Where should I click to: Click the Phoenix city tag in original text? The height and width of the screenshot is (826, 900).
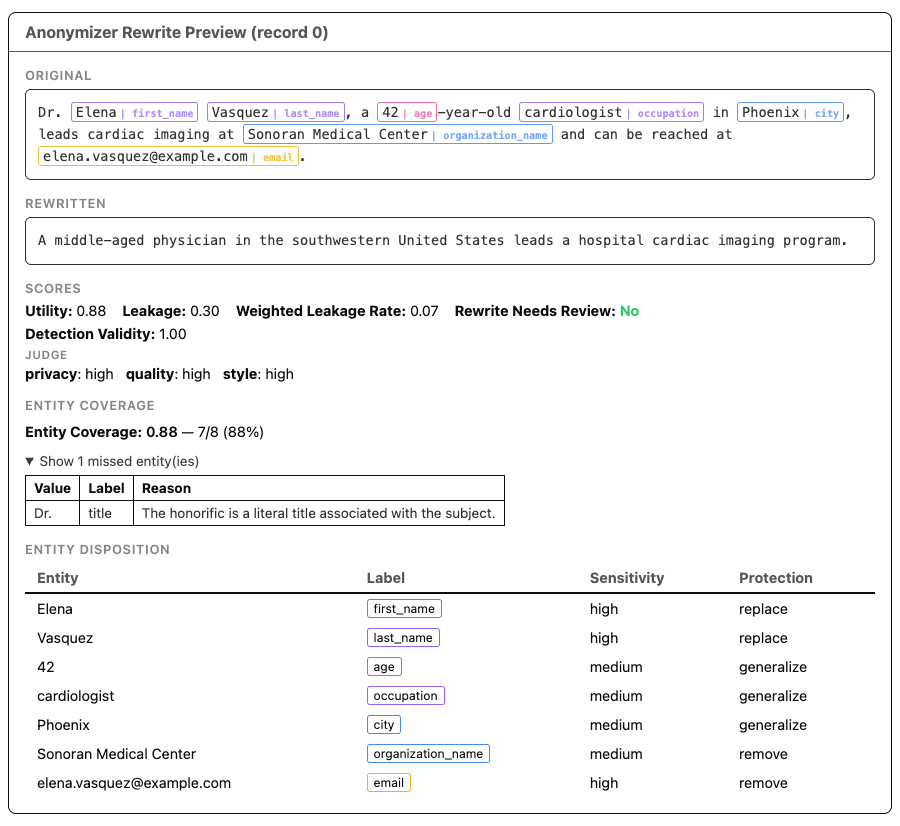pos(790,113)
